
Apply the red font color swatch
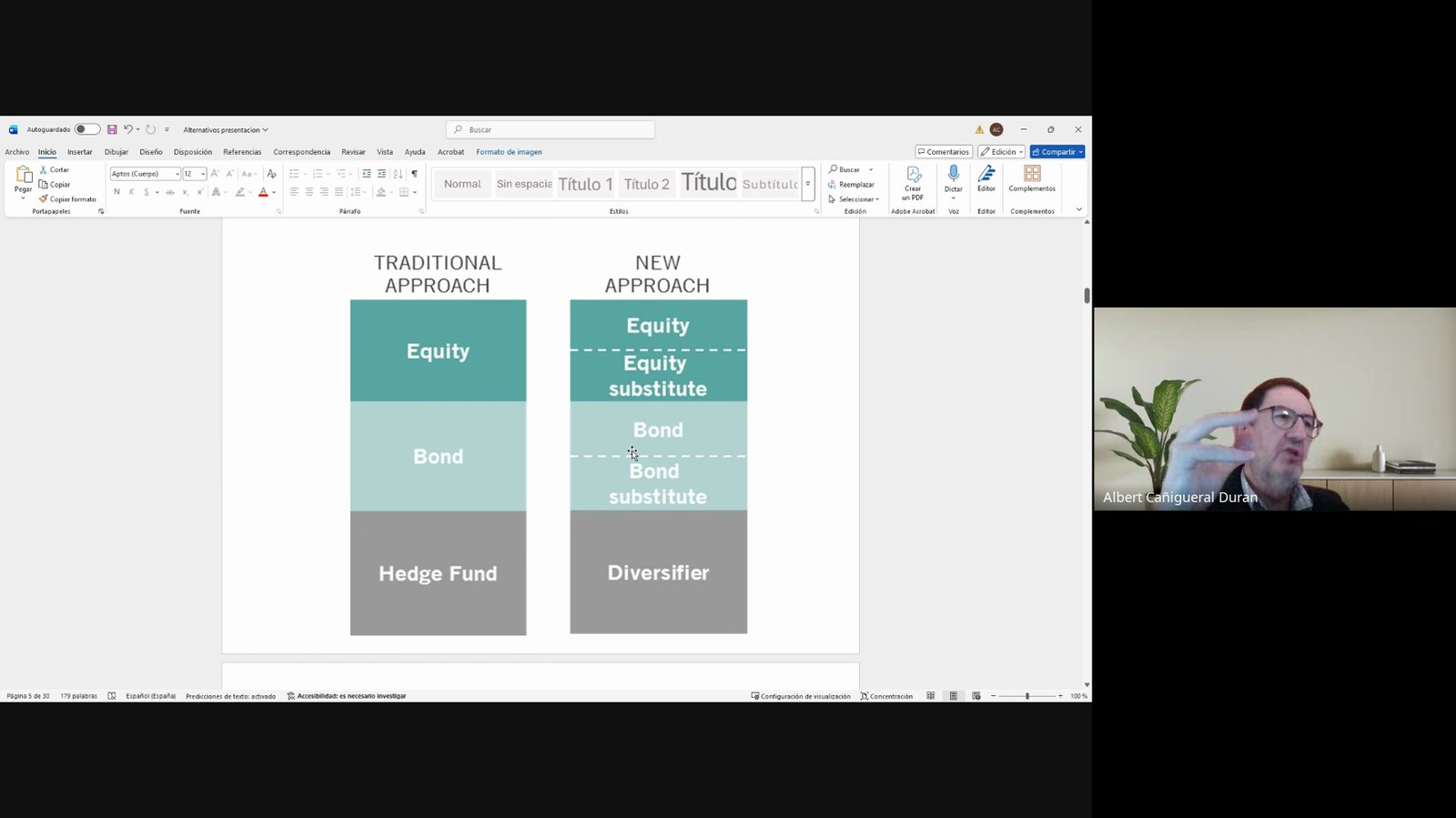coord(263,192)
